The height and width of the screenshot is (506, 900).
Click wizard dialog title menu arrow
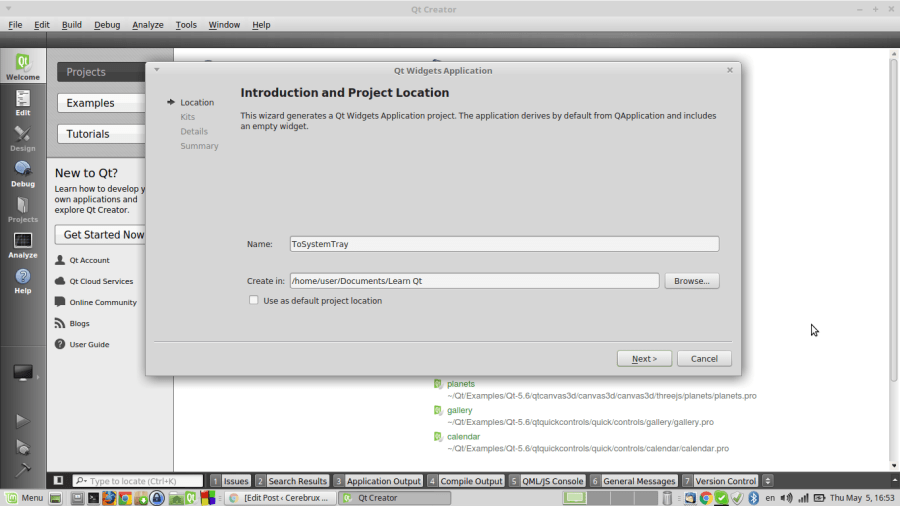point(157,70)
